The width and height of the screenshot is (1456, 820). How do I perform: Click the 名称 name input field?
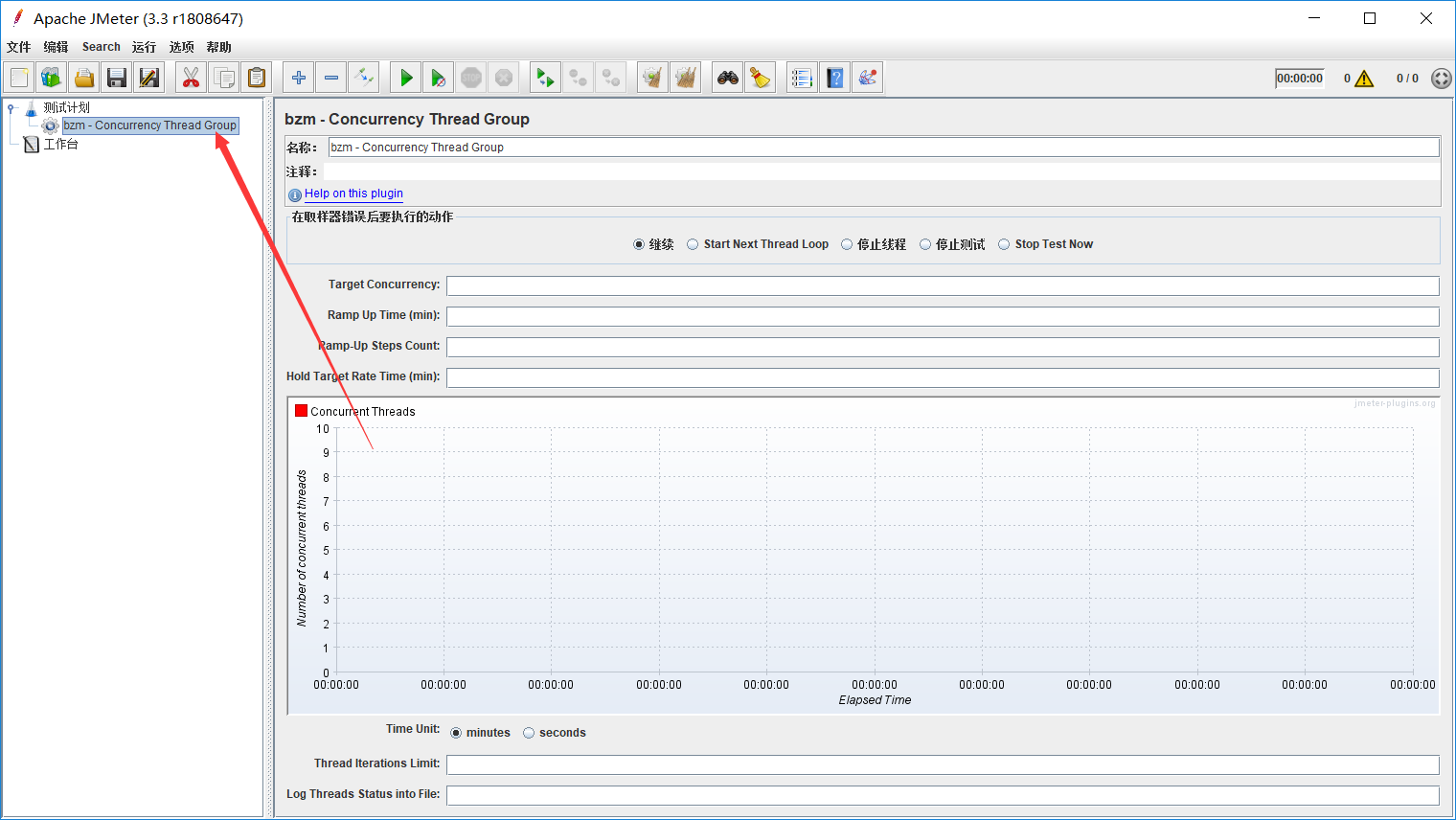883,148
